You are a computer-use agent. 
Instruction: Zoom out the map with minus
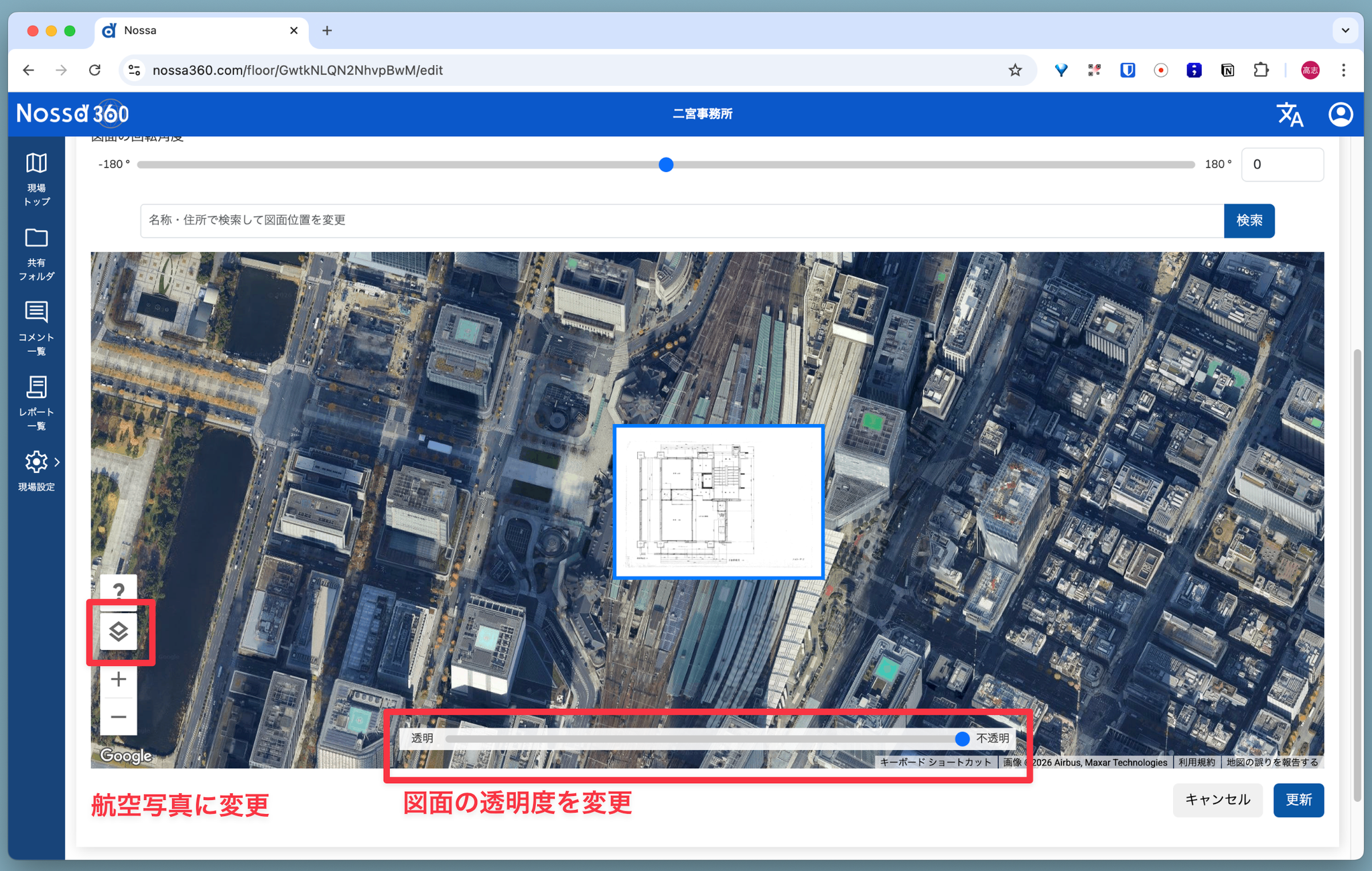pos(119,717)
